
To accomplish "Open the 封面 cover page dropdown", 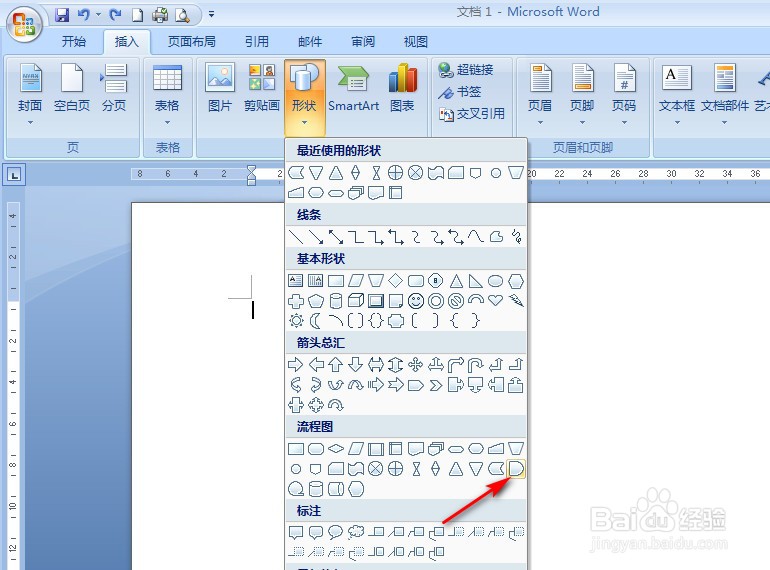I will coord(30,94).
